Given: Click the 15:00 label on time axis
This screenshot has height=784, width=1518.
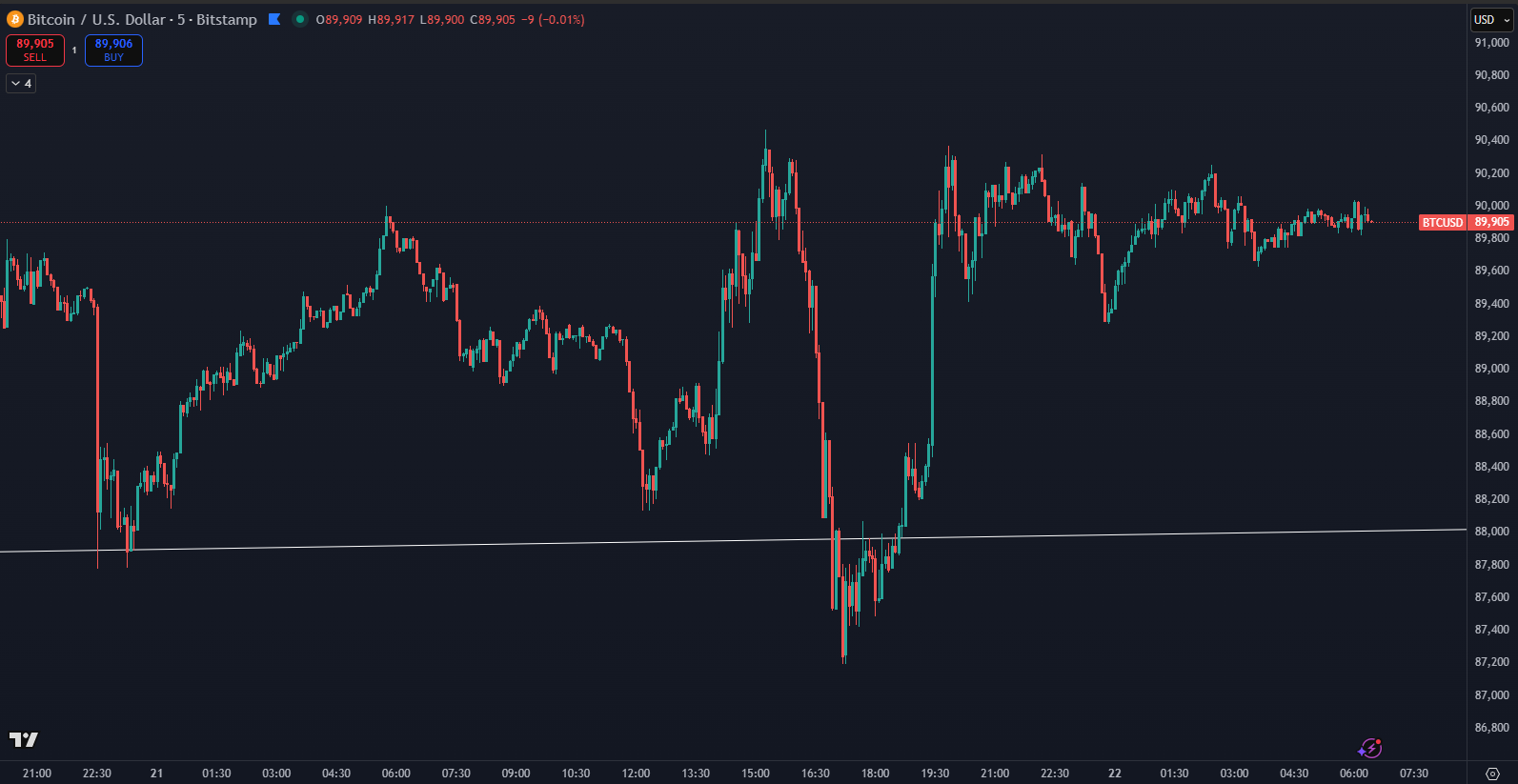Looking at the screenshot, I should 756,774.
